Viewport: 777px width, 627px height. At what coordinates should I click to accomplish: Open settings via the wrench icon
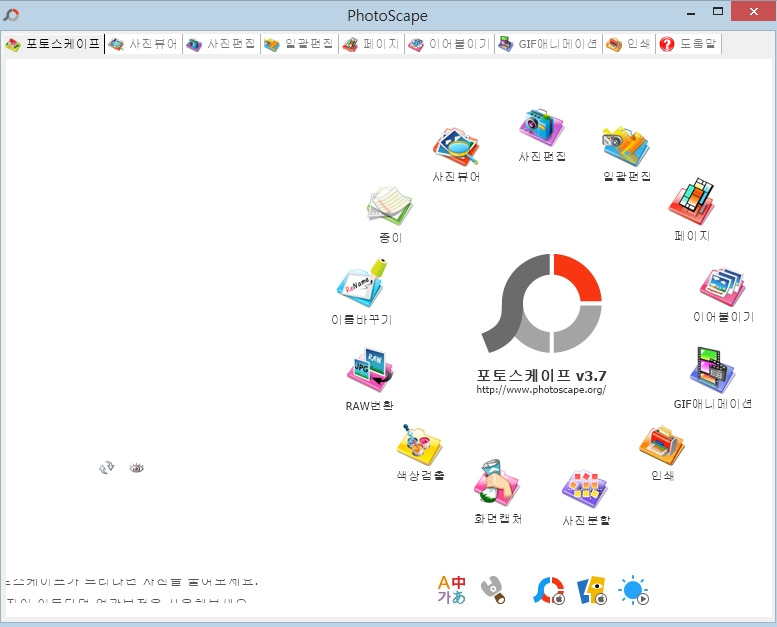(493, 590)
